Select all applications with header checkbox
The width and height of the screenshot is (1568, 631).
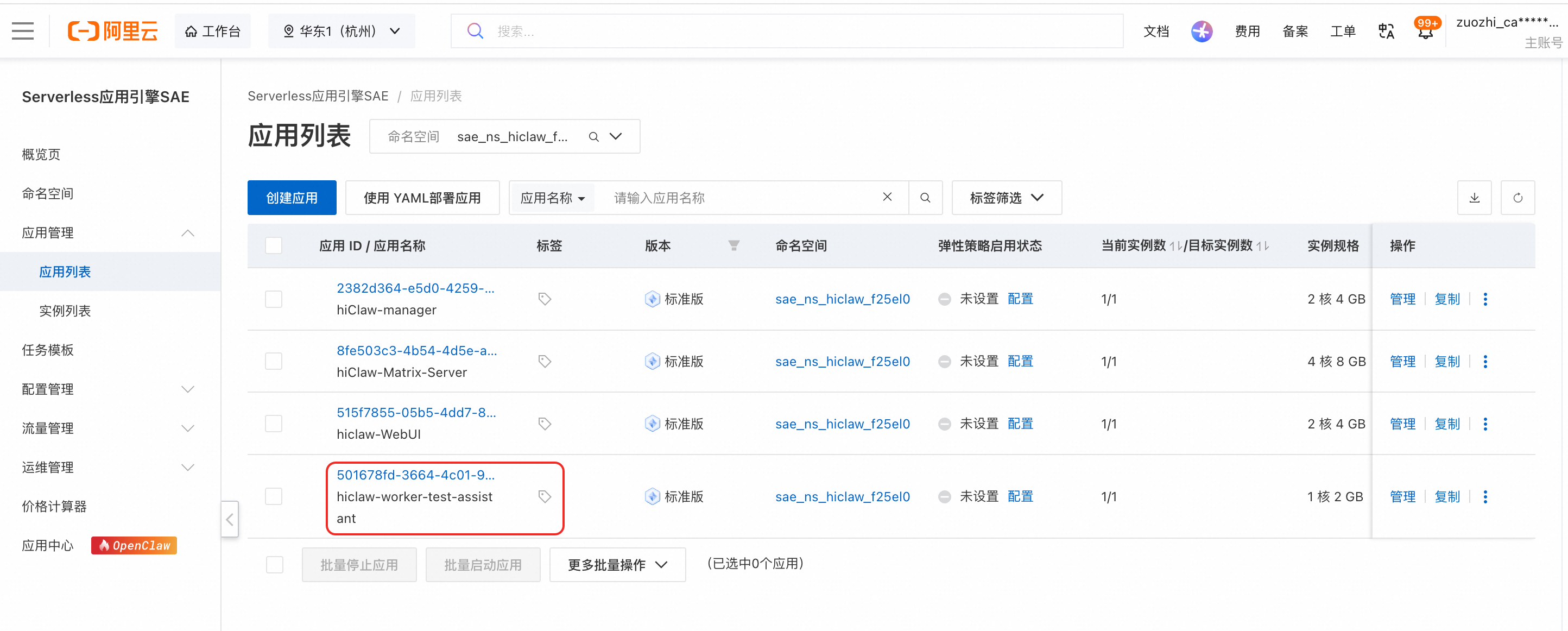[273, 245]
